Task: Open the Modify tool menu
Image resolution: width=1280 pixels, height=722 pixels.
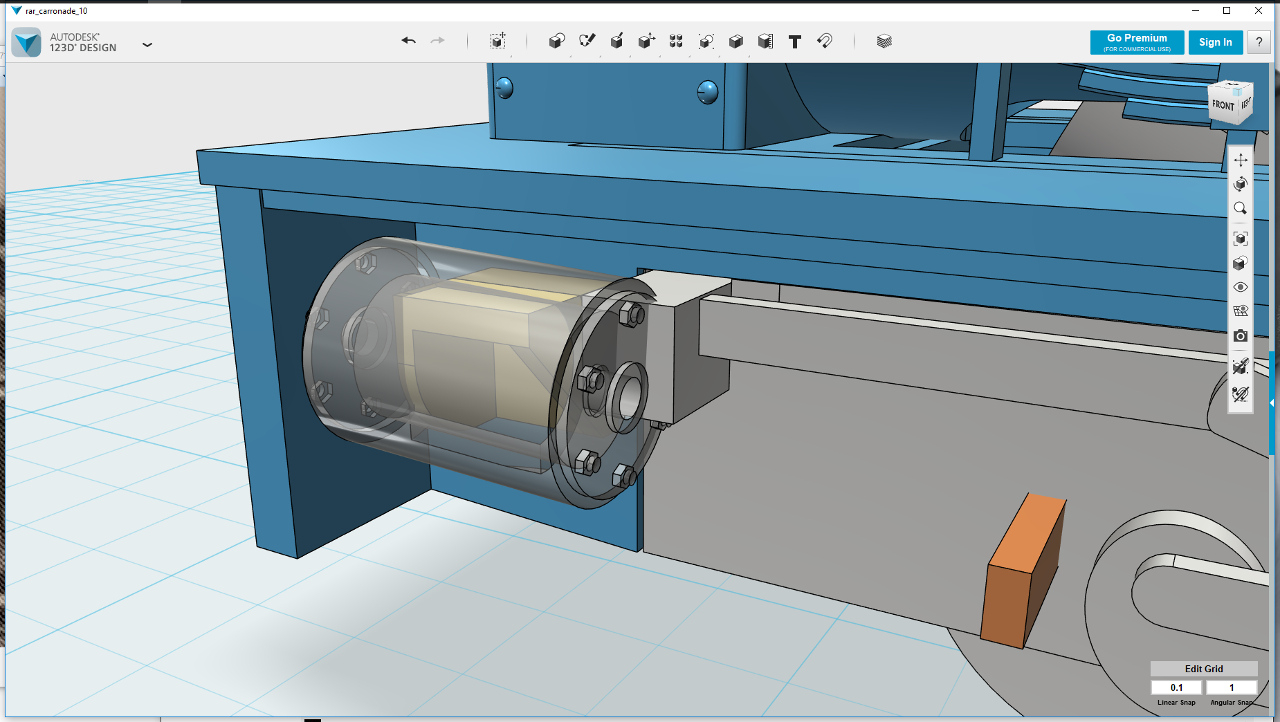Action: tap(647, 41)
